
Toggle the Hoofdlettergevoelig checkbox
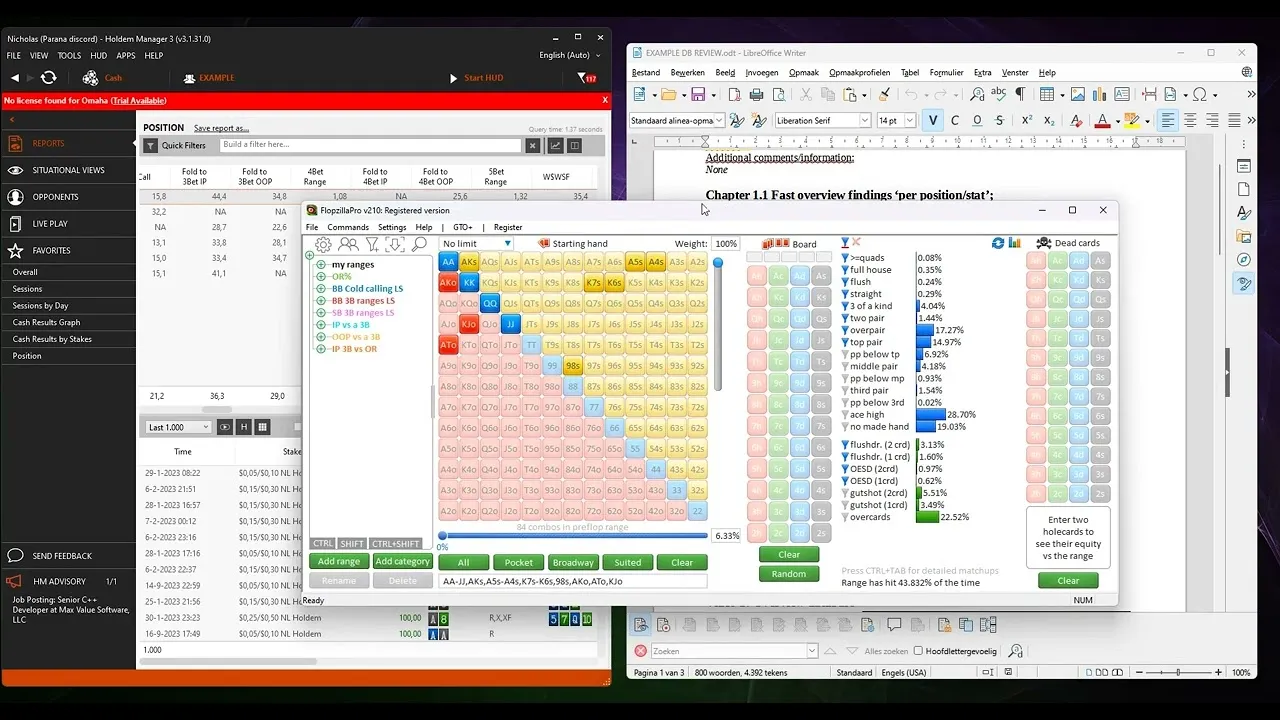pyautogui.click(x=918, y=651)
